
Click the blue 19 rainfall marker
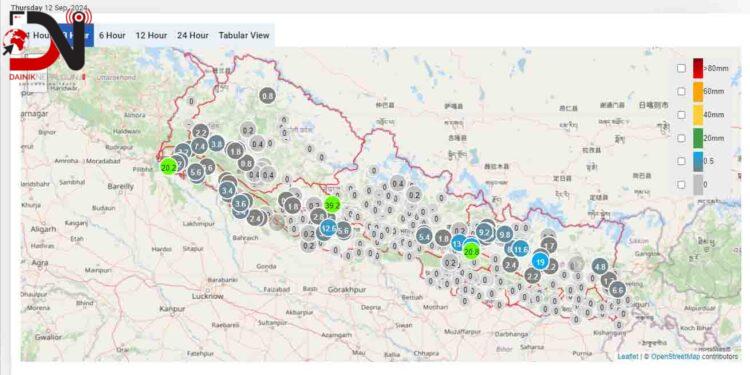click(x=540, y=262)
